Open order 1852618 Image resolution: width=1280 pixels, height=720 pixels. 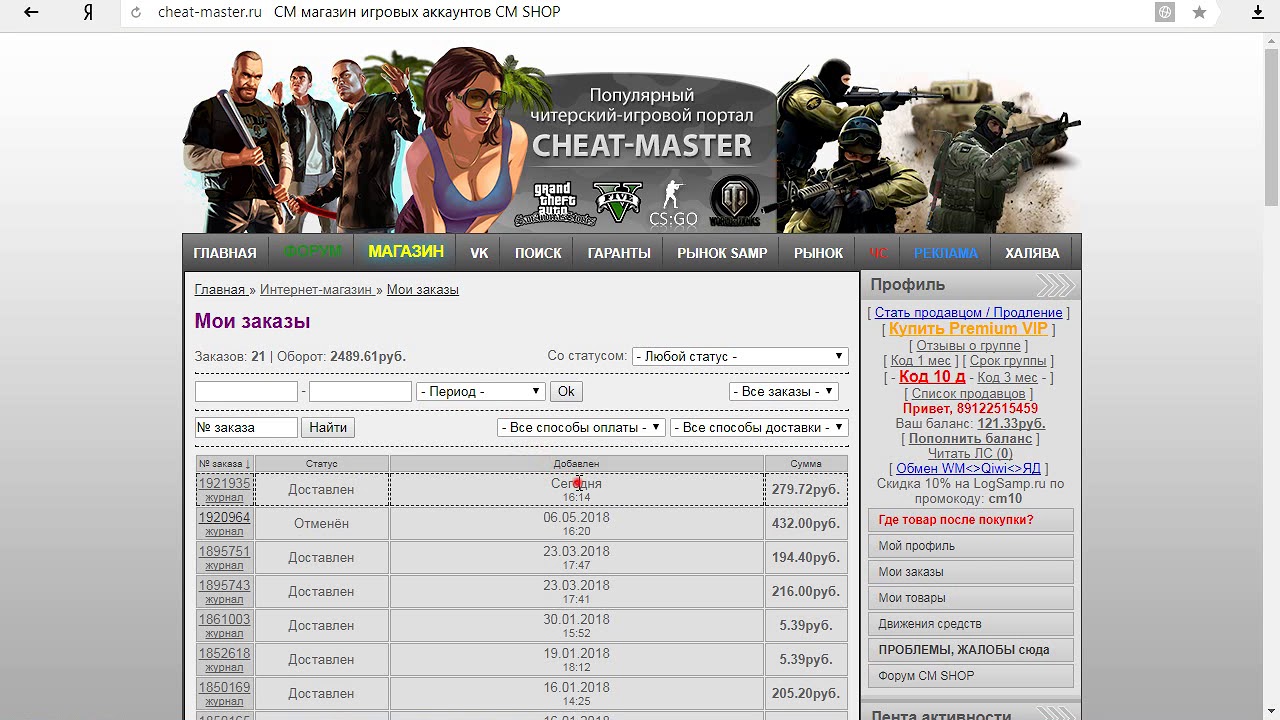pyautogui.click(x=224, y=653)
